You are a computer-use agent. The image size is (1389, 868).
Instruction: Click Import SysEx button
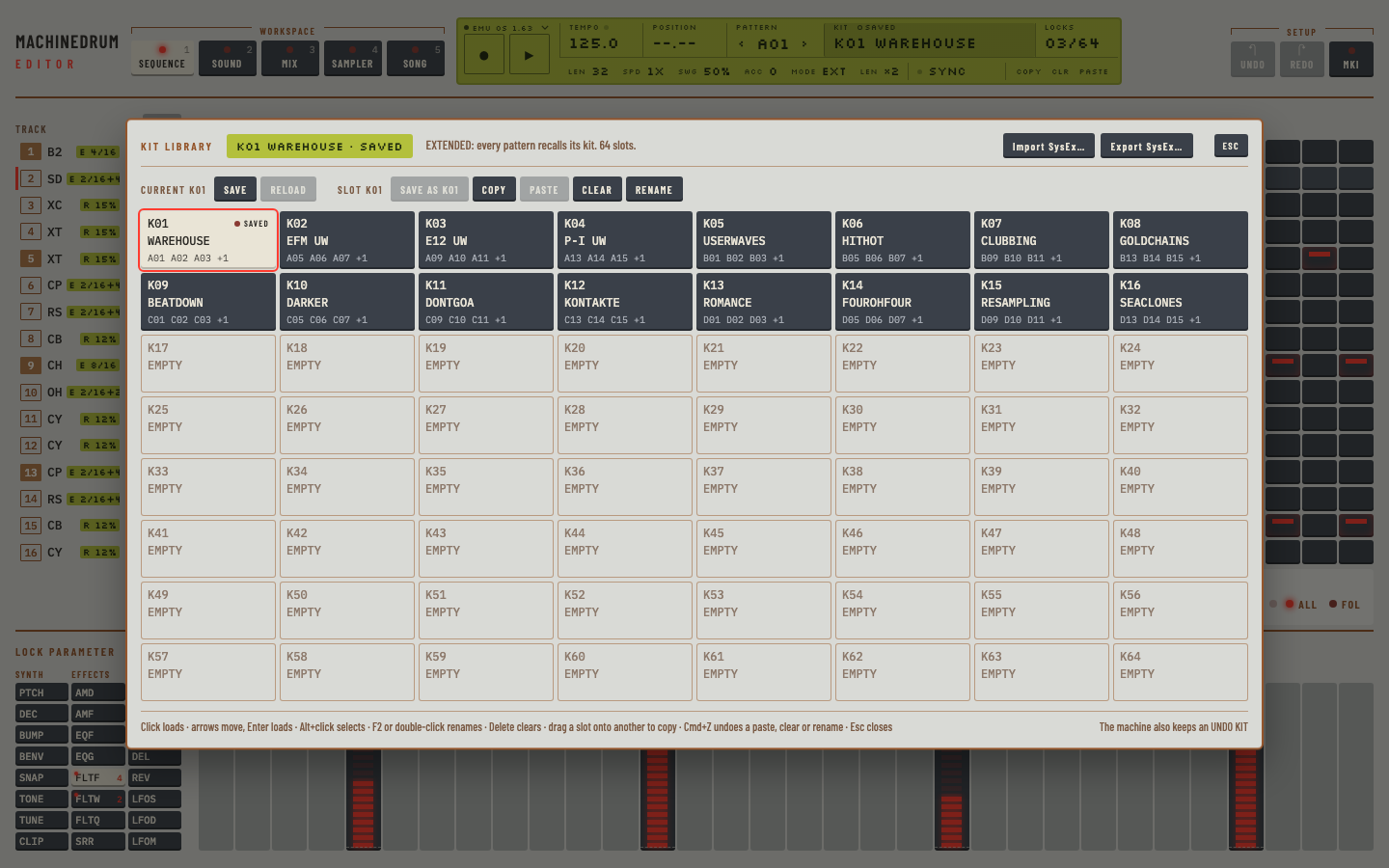tap(1049, 146)
